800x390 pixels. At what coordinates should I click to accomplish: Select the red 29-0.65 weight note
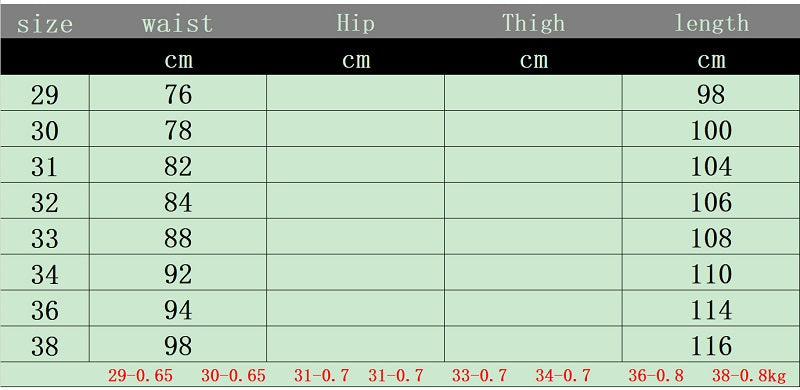coord(140,376)
